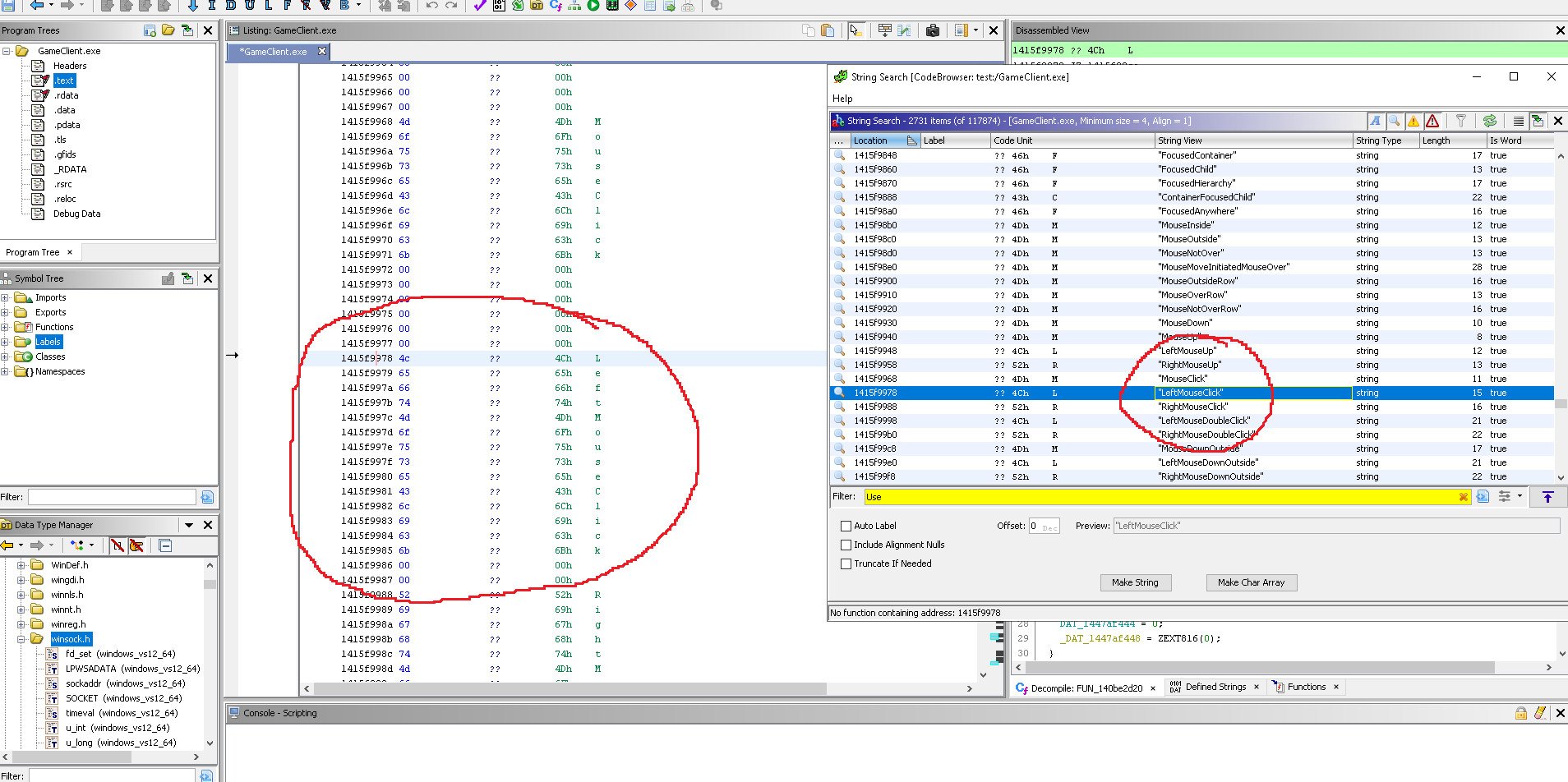Toggle mouse hover cursor icon in Listing toolbar

[855, 30]
